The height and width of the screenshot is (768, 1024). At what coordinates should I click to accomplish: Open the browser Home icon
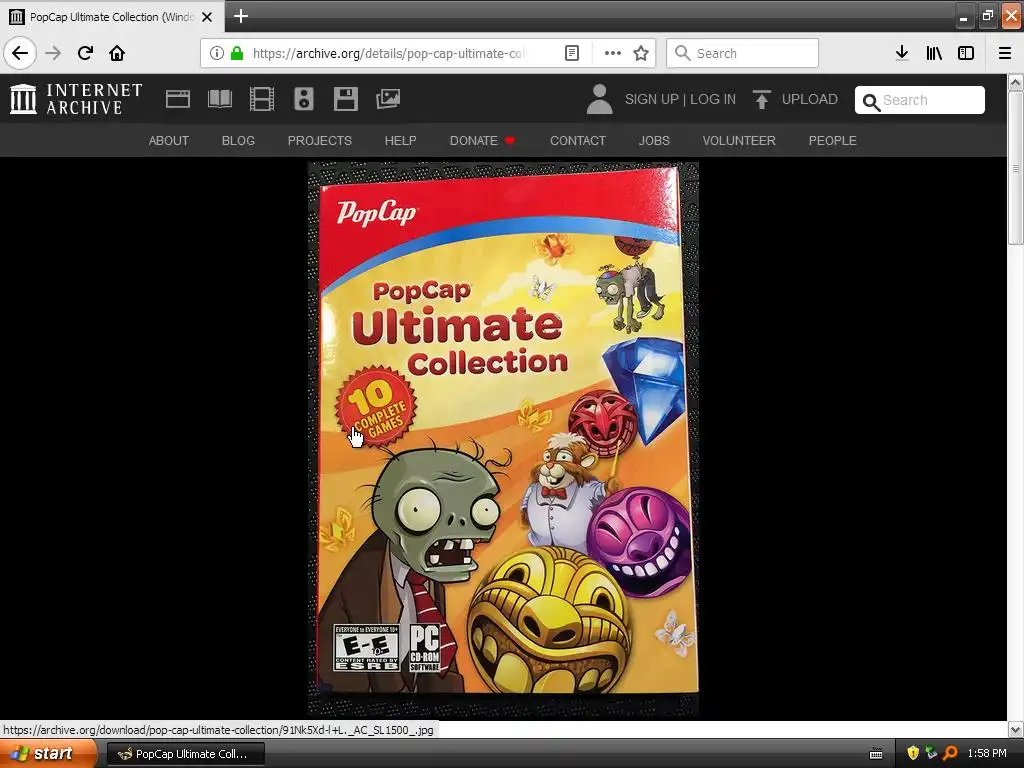pos(117,53)
